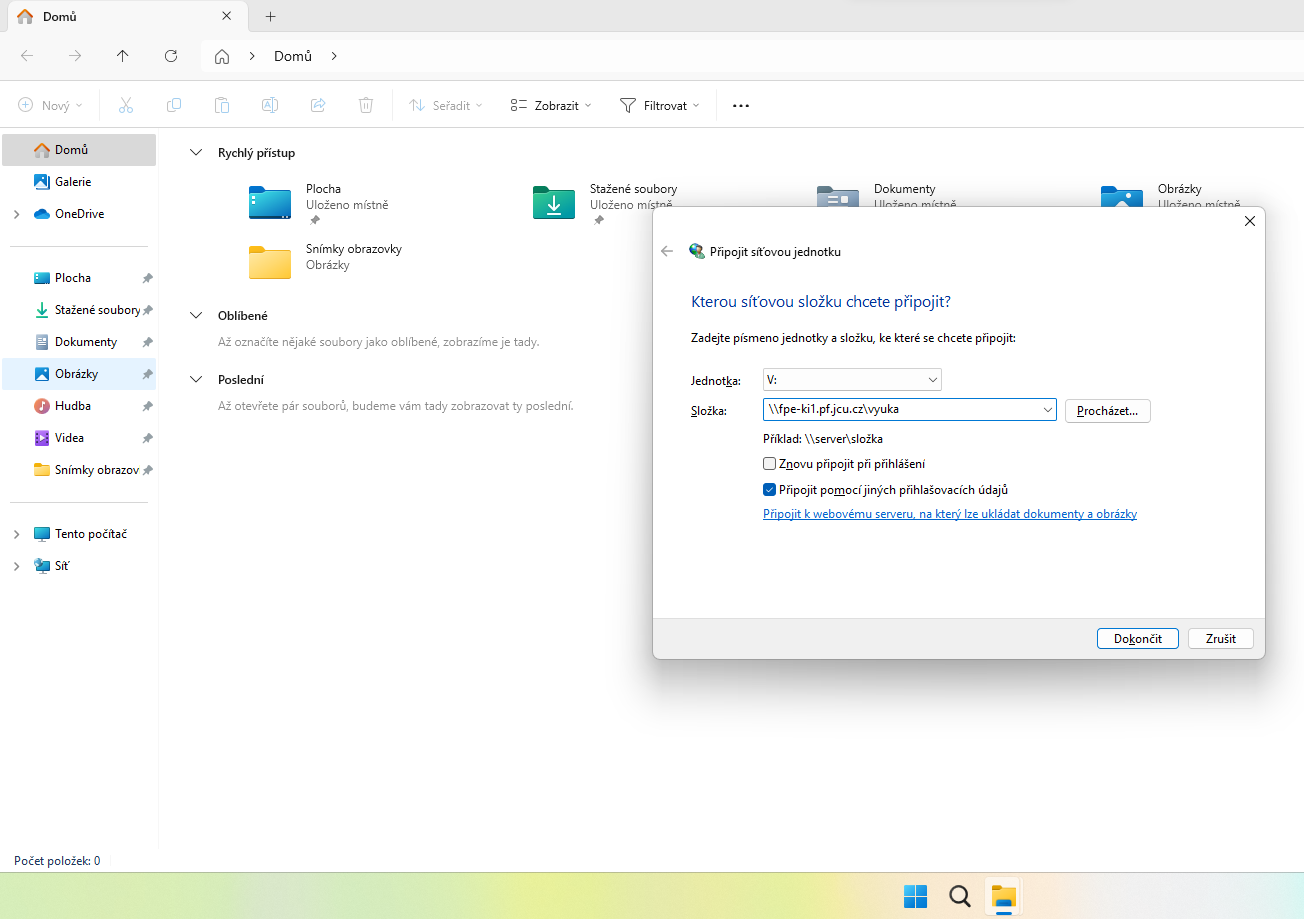Click Dokončit button in the dialog
Screen dimensions: 1304x919
[1138, 638]
